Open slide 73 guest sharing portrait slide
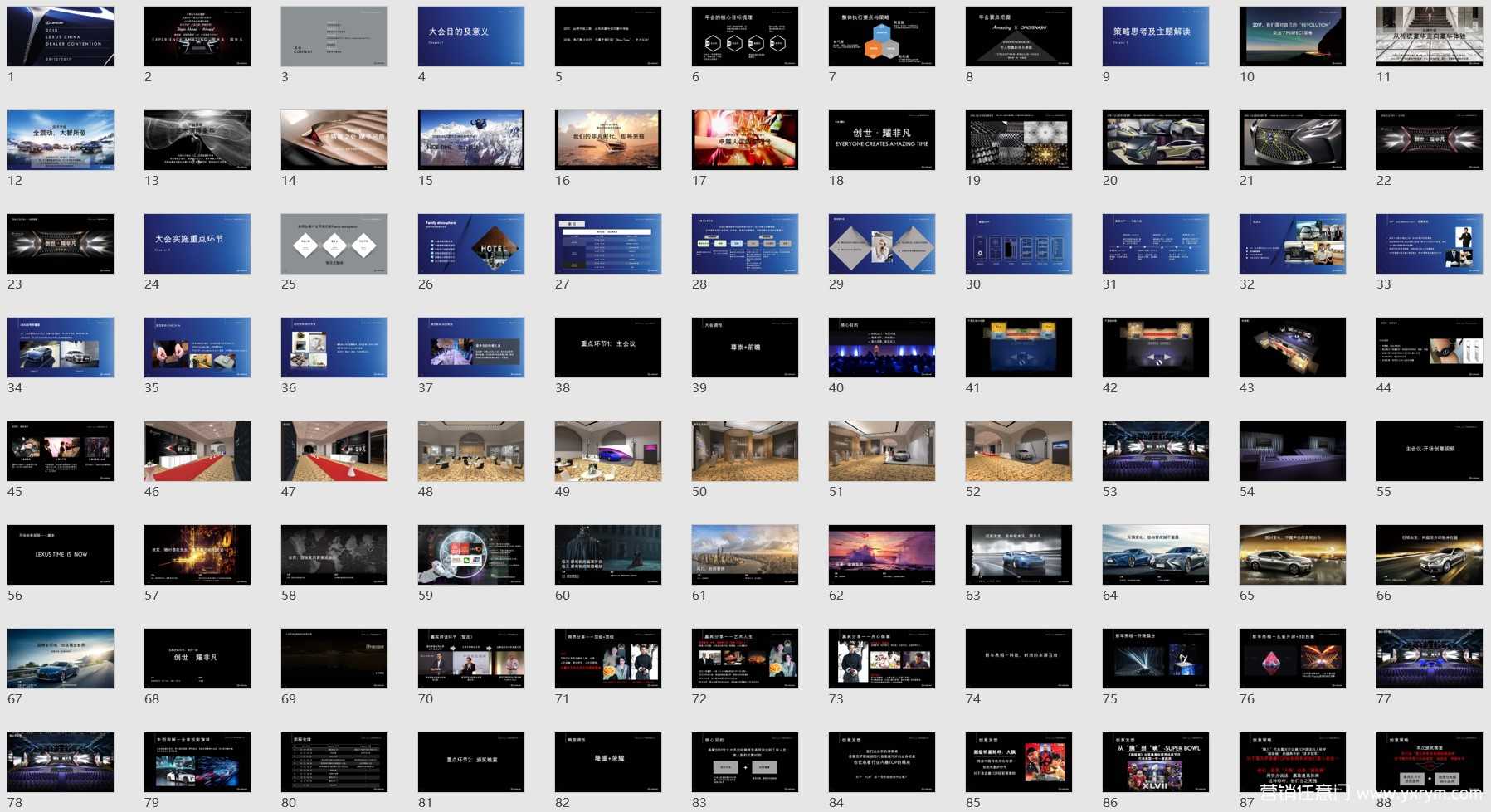This screenshot has height=812, width=1491. point(882,659)
